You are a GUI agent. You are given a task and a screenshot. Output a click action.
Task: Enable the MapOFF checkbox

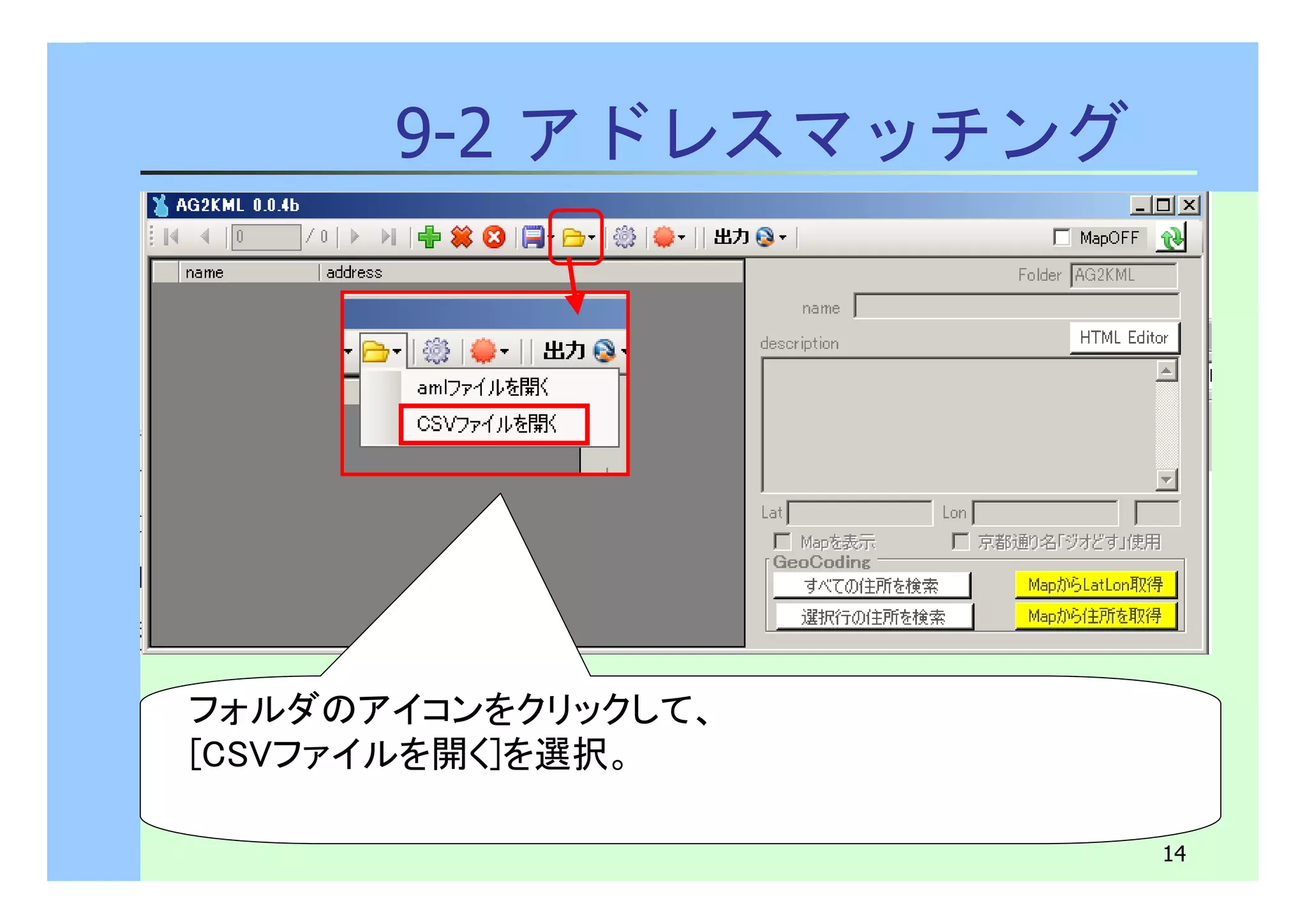point(1062,237)
